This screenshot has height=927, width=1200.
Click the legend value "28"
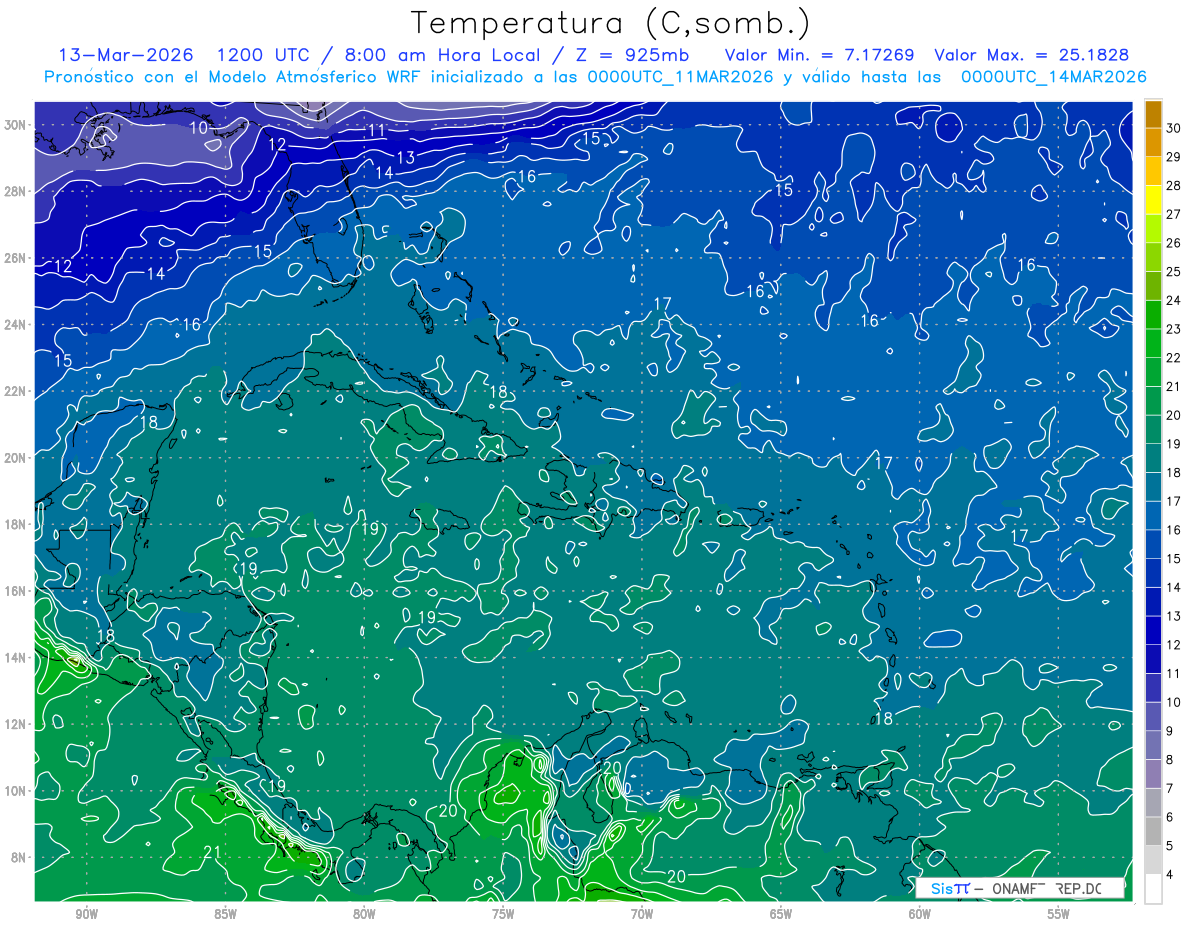pyautogui.click(x=1174, y=186)
